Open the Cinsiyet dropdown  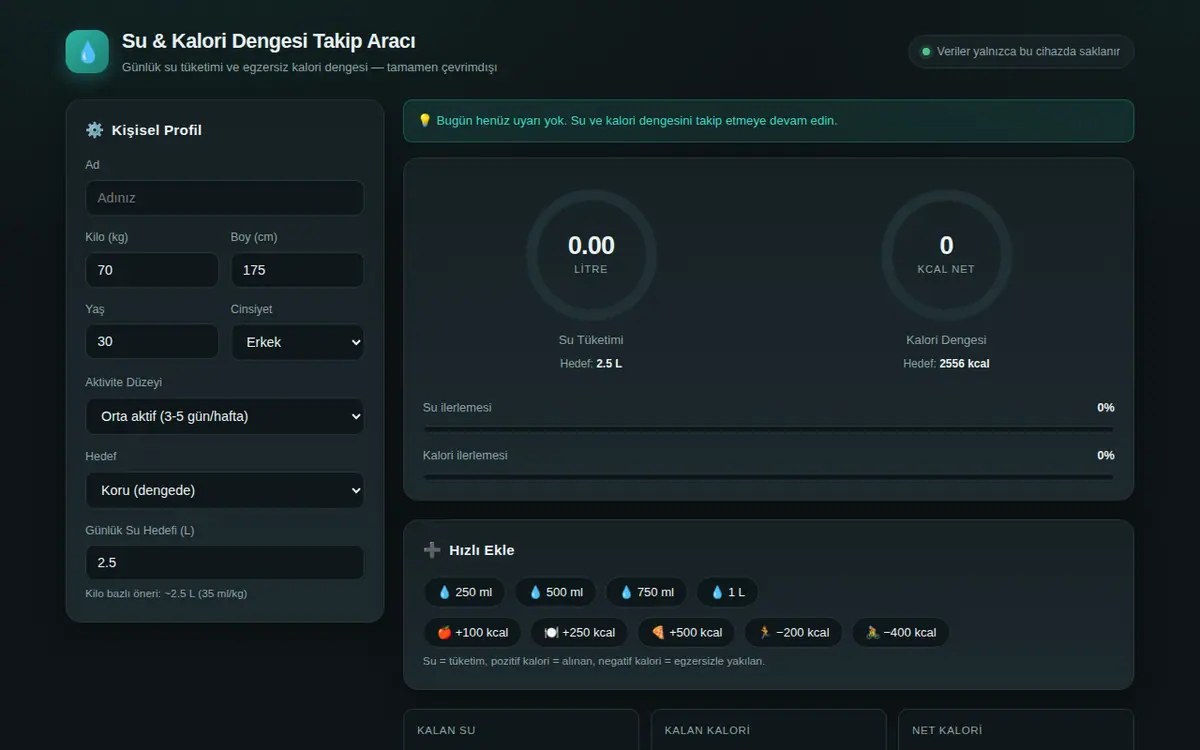pos(298,342)
